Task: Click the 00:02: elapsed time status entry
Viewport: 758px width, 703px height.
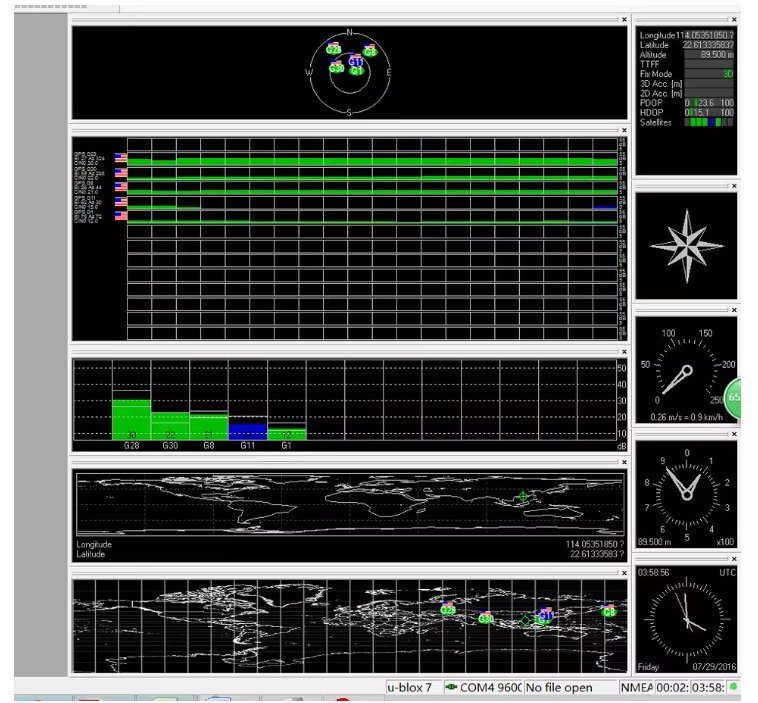Action: [x=672, y=687]
